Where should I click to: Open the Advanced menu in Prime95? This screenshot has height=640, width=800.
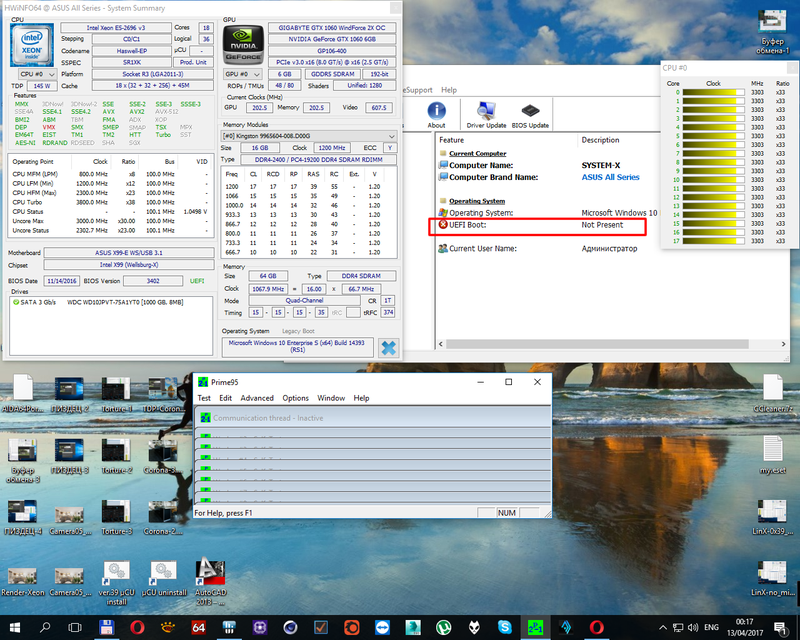[x=257, y=398]
